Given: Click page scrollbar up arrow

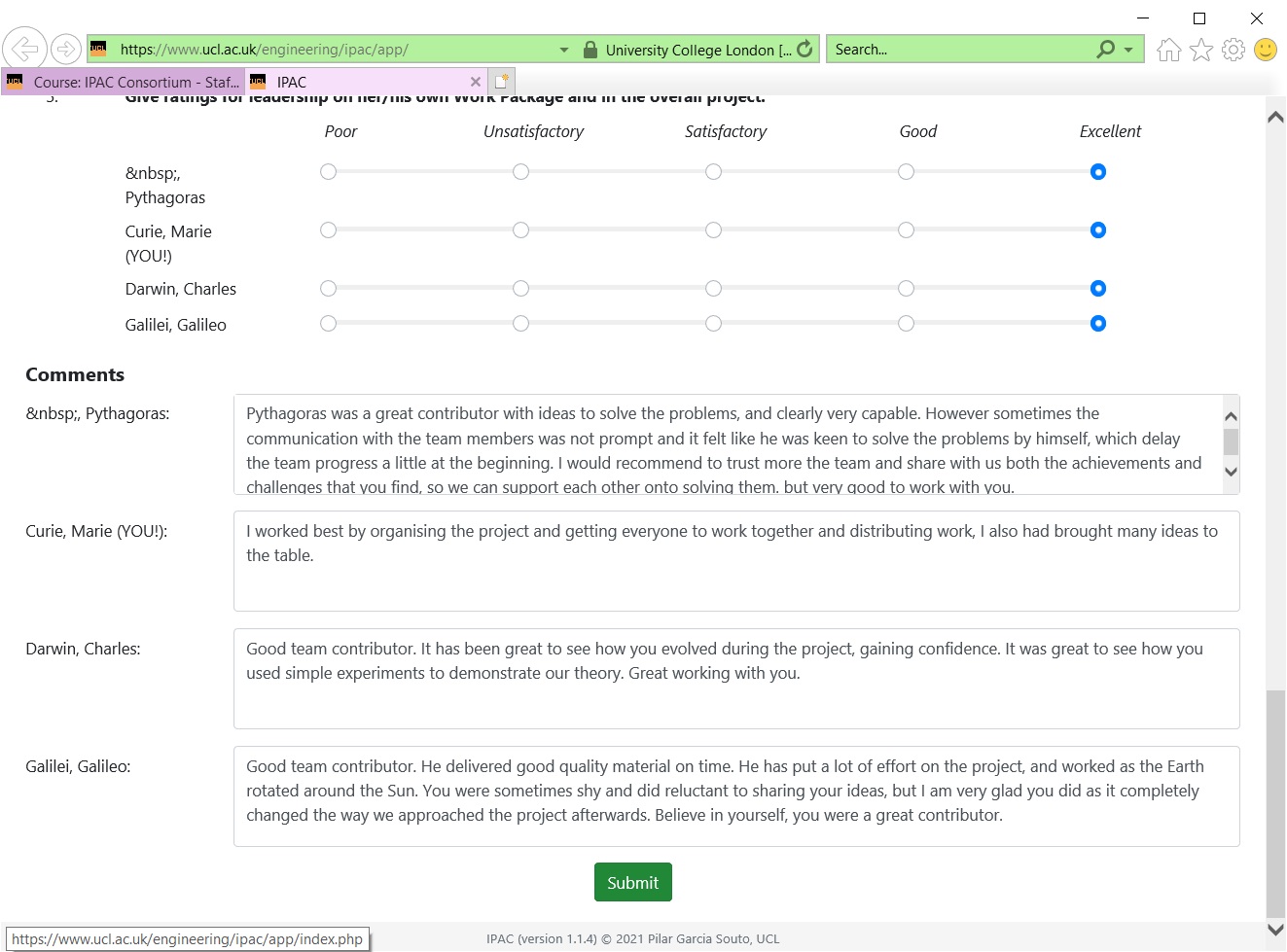Looking at the screenshot, I should (1275, 118).
